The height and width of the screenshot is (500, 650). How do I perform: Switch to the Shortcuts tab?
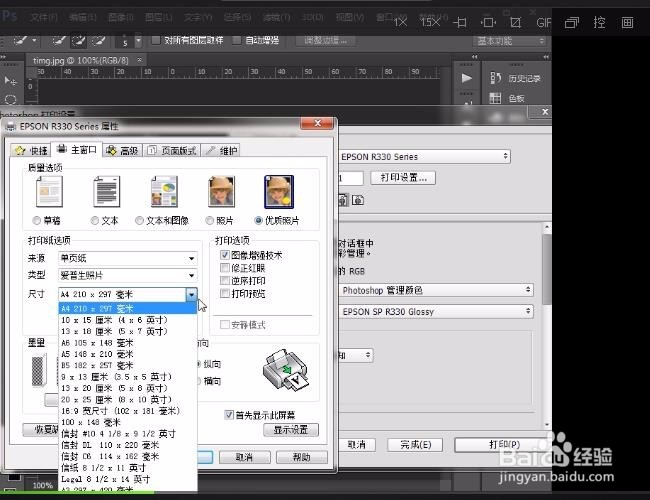click(x=31, y=150)
